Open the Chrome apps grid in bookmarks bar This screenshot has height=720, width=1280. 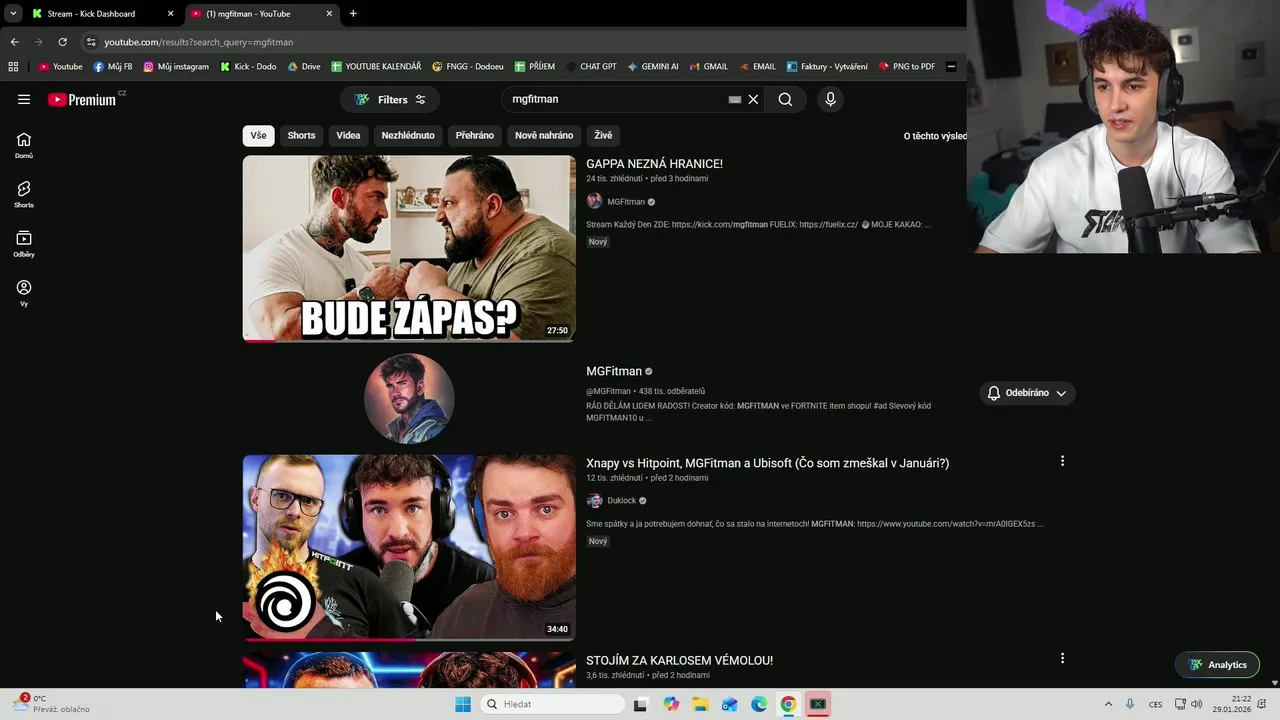pos(13,66)
